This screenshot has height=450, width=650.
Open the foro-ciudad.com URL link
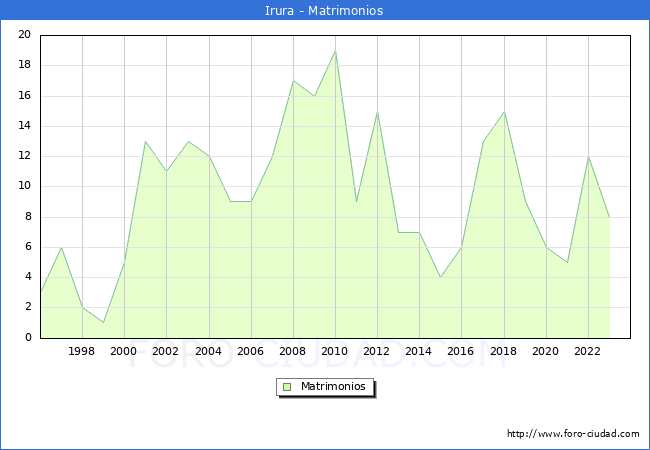(x=573, y=434)
